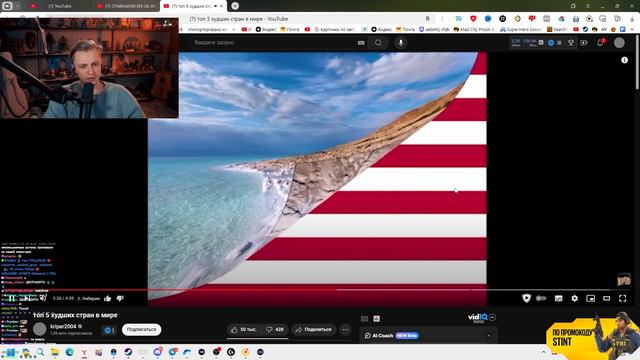Image resolution: width=640 pixels, height=360 pixels.
Task: Click the STINT promo code banner
Action: tap(593, 335)
